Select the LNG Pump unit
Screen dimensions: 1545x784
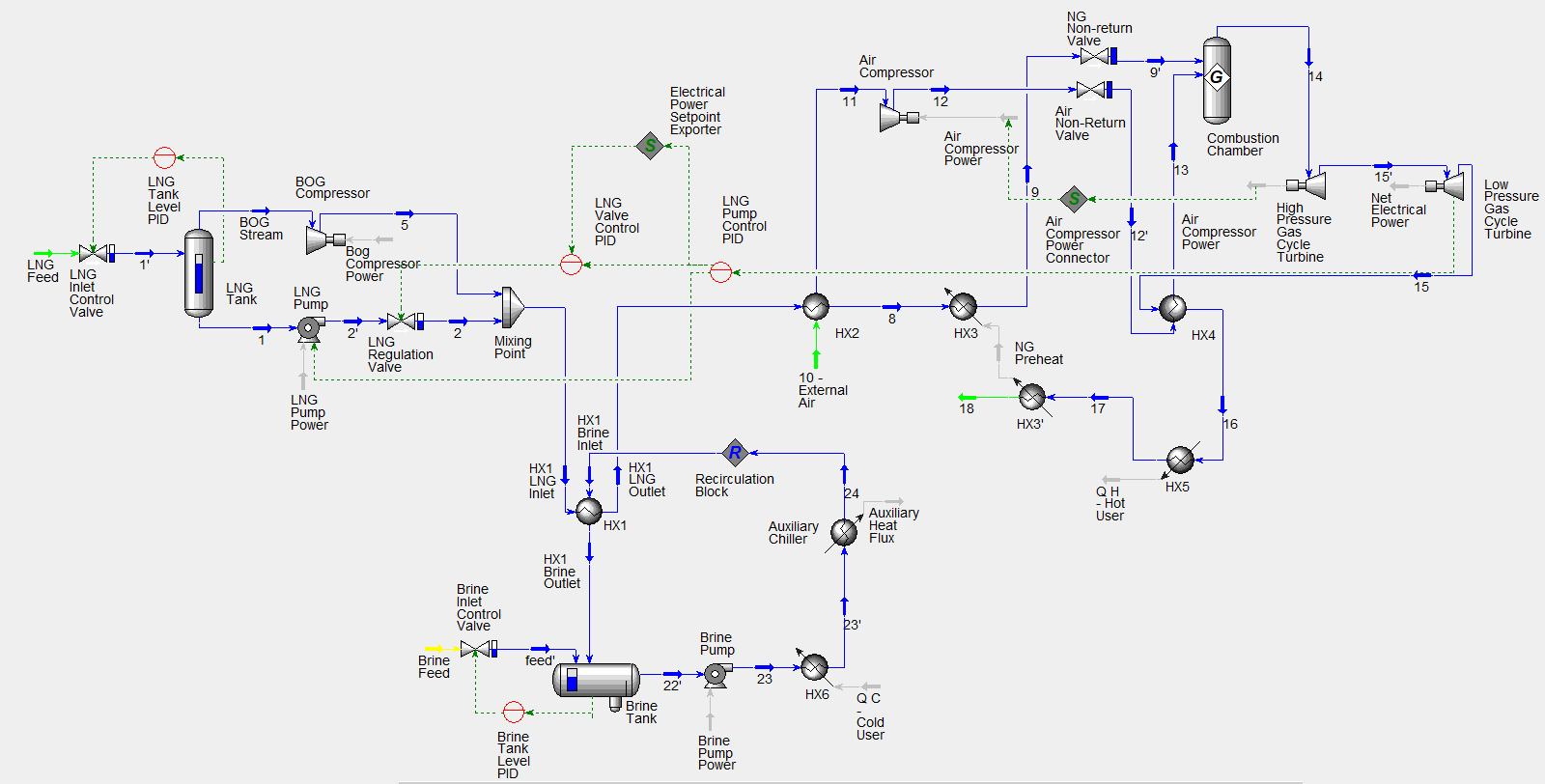click(309, 328)
